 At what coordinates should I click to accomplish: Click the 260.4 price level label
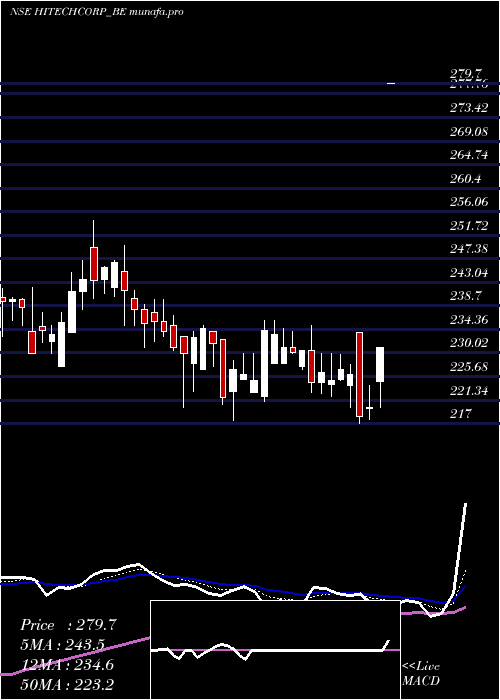click(x=465, y=179)
